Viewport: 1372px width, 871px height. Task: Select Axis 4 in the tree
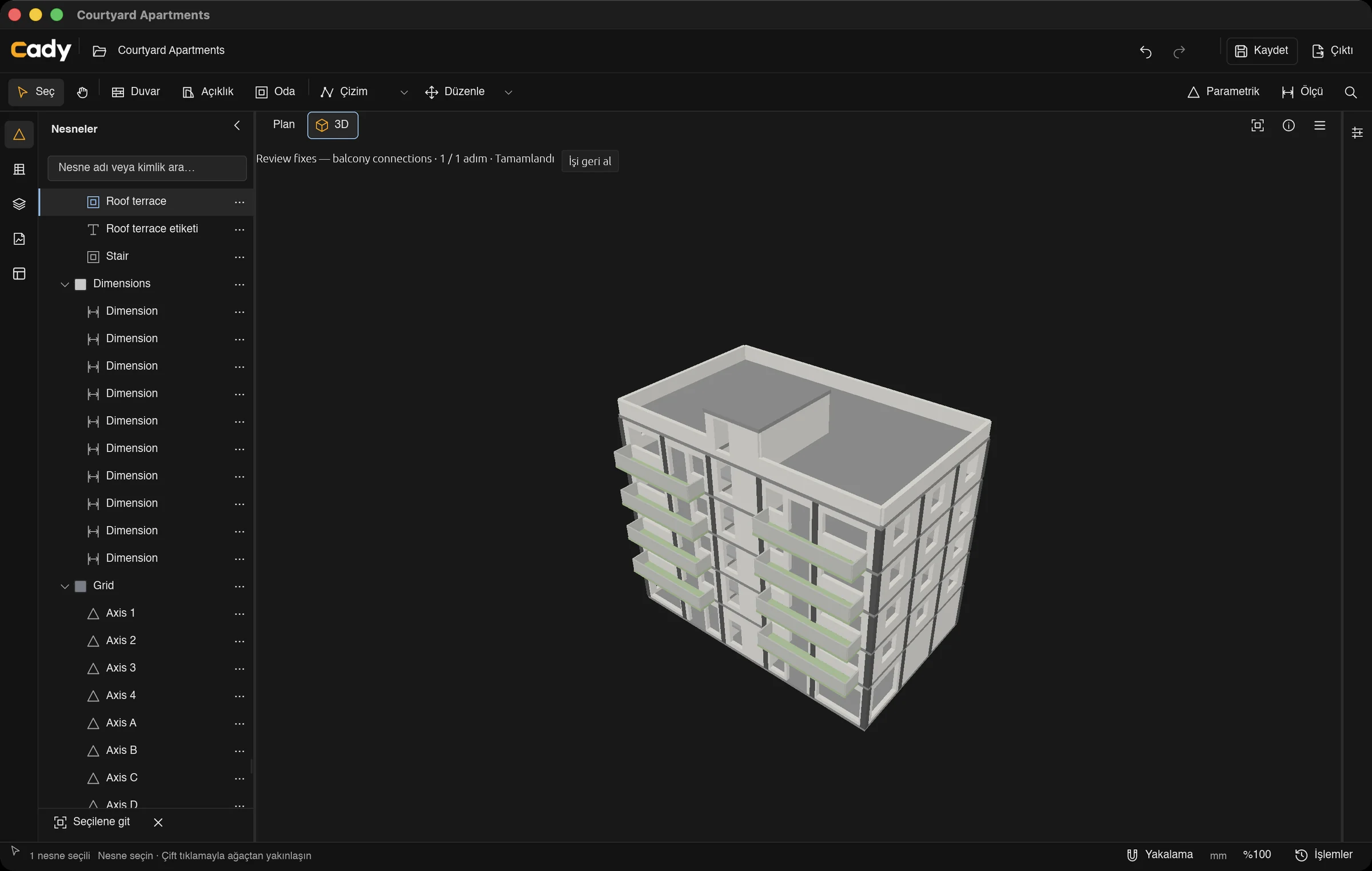click(x=146, y=696)
